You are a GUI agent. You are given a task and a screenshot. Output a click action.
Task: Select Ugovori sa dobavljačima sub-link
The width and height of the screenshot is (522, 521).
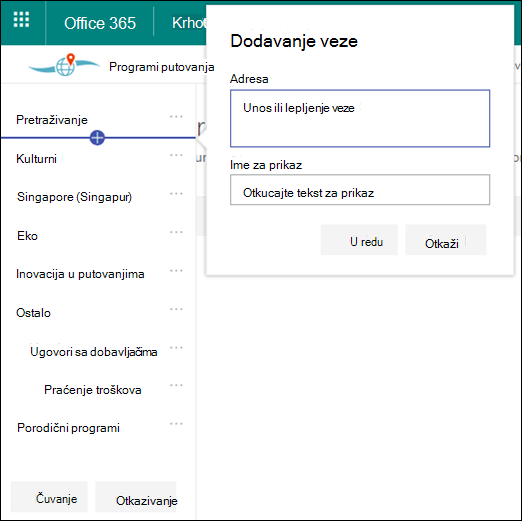[x=94, y=352]
